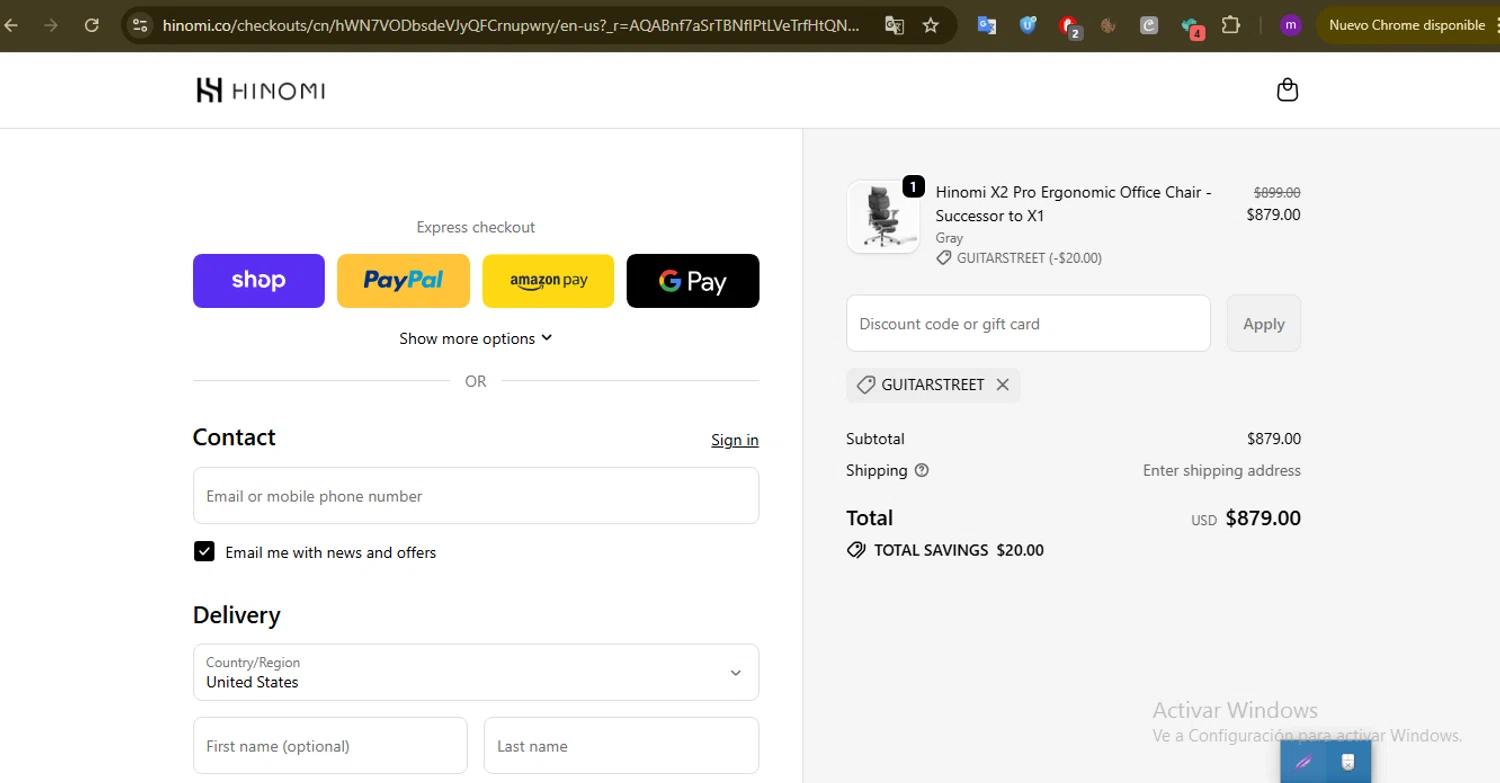Screen dimensions: 1500x783
Task: Click the Hinomi X2 Pro chair thumbnail
Action: (x=883, y=217)
